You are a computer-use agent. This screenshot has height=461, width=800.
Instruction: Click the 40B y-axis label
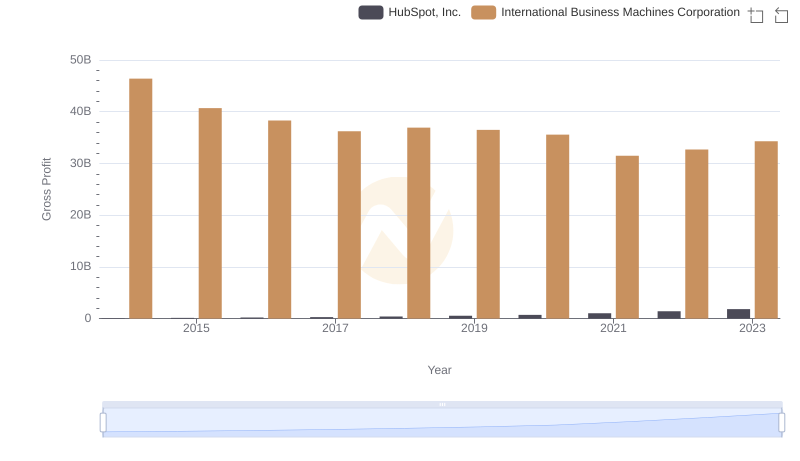81,112
